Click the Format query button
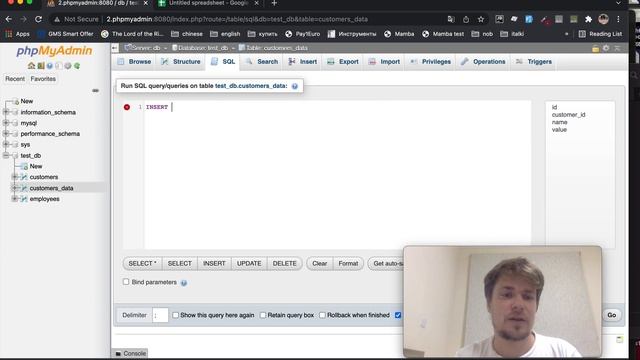The image size is (640, 360). coord(348,264)
